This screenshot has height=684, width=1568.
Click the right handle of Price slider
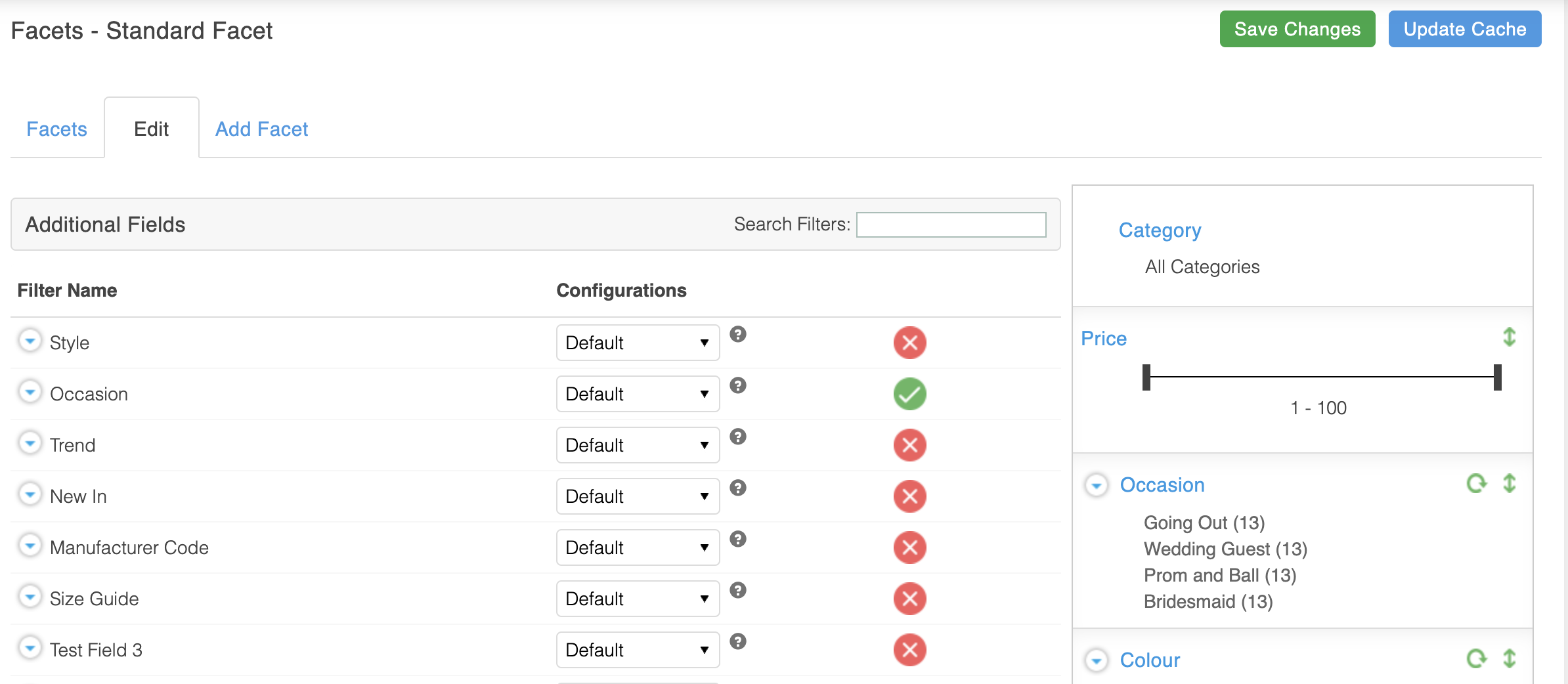coord(1498,377)
